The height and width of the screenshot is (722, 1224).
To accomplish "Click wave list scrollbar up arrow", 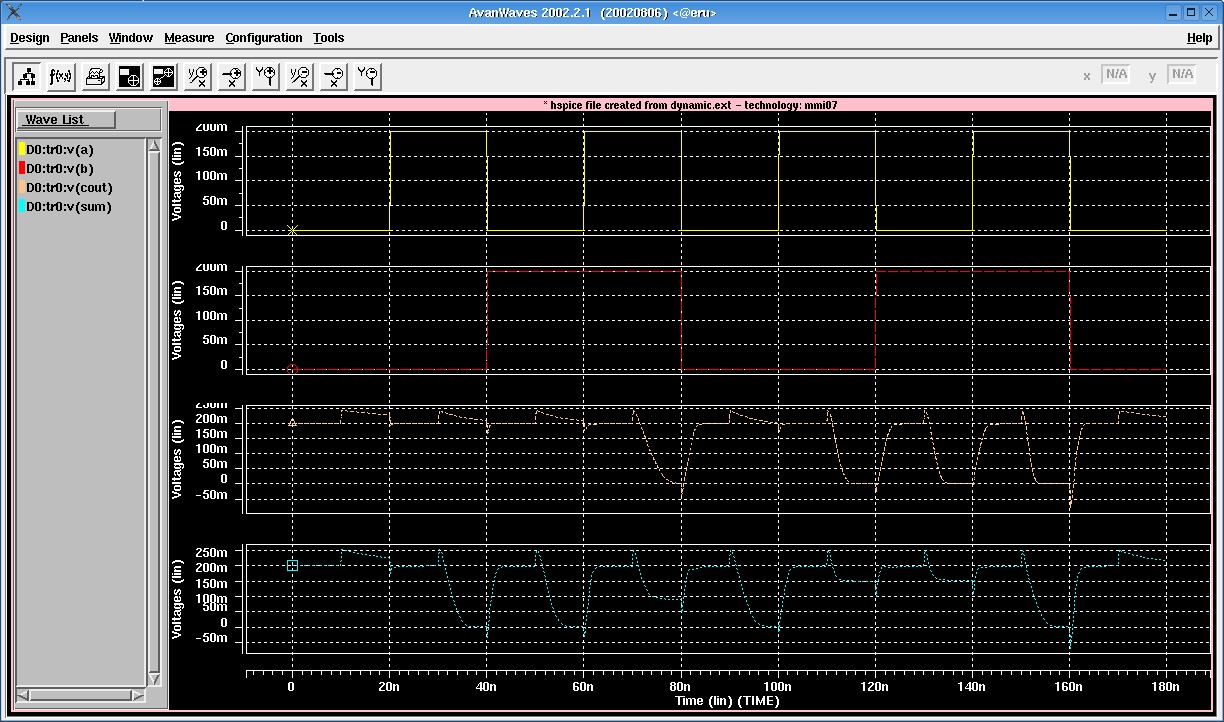I will click(154, 145).
